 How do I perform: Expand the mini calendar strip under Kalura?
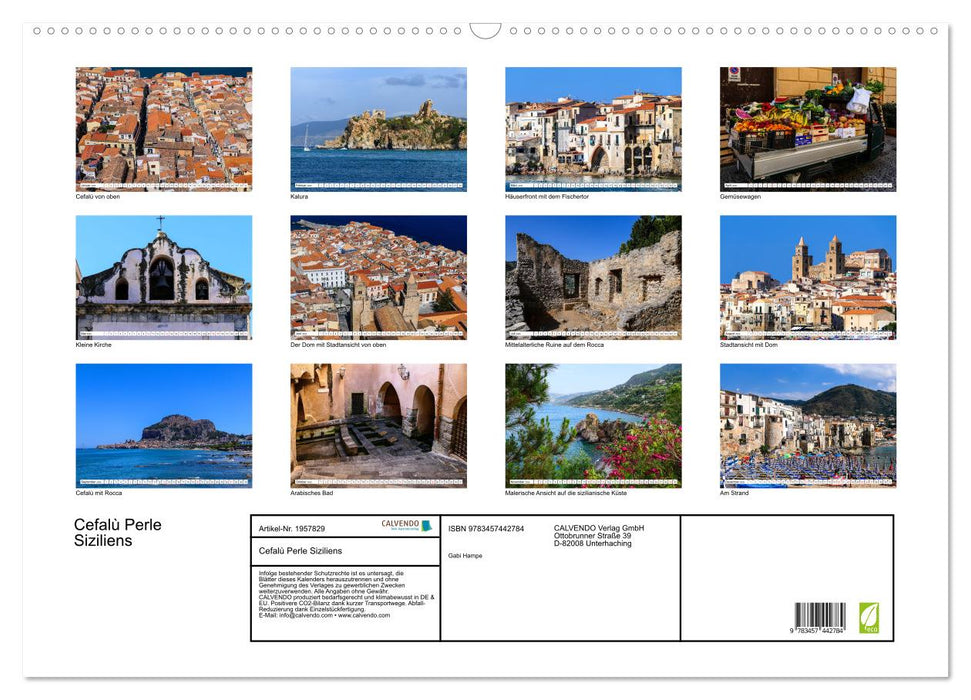click(378, 185)
